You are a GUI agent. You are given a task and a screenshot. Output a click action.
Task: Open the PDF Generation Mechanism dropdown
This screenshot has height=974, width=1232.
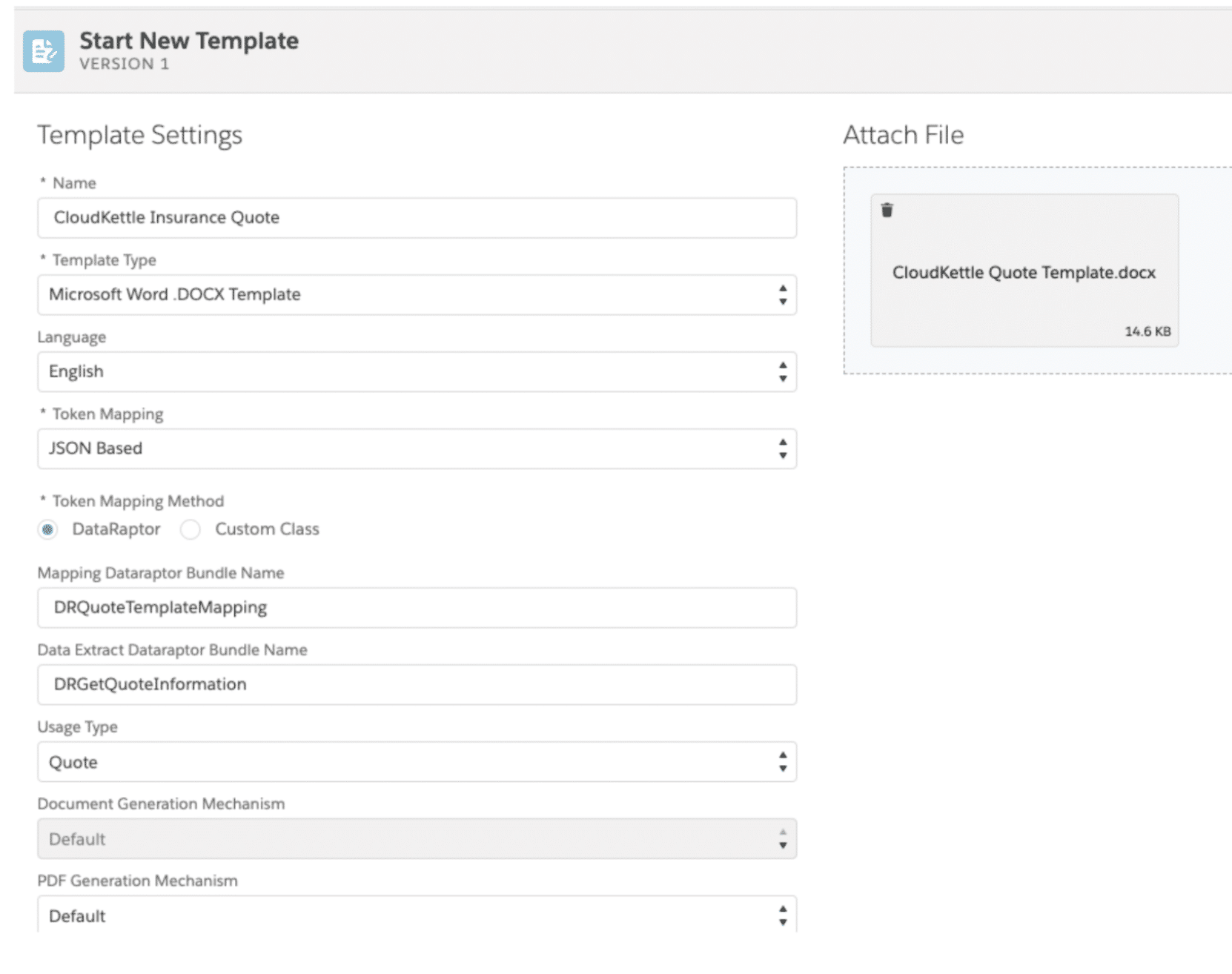click(x=417, y=915)
